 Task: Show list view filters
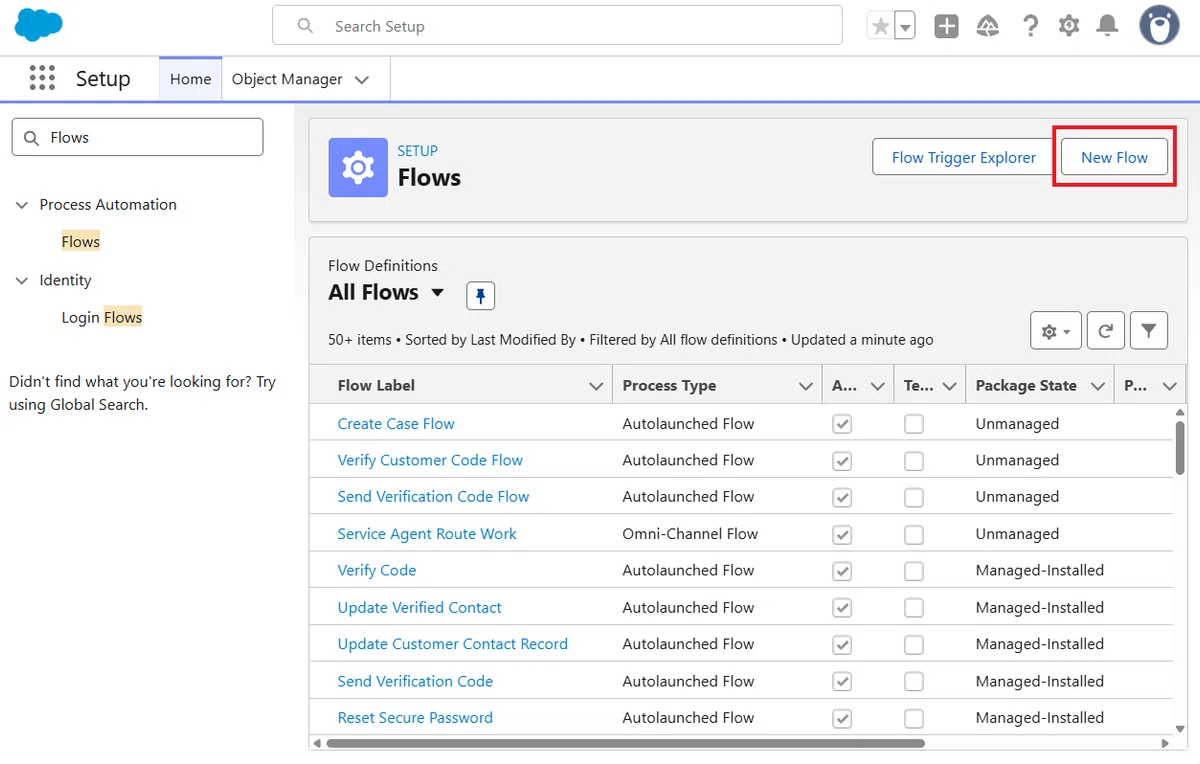[1149, 331]
